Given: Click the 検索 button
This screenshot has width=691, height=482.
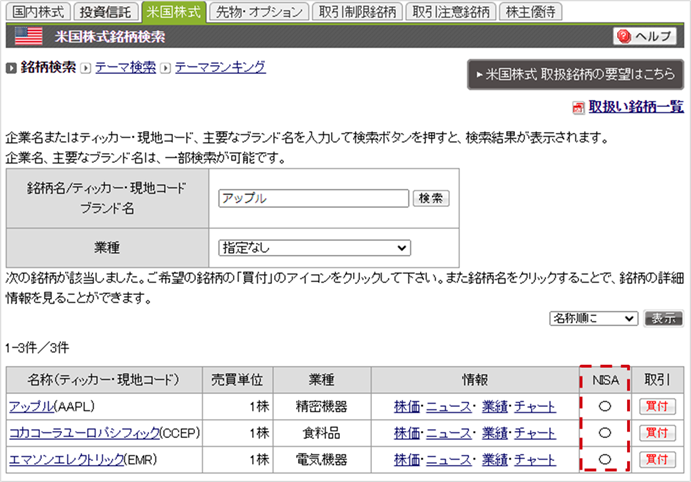Looking at the screenshot, I should pos(431,198).
